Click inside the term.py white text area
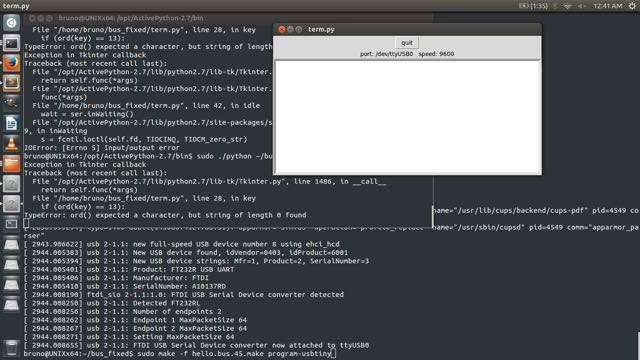This screenshot has height=360, width=640. coord(408,117)
